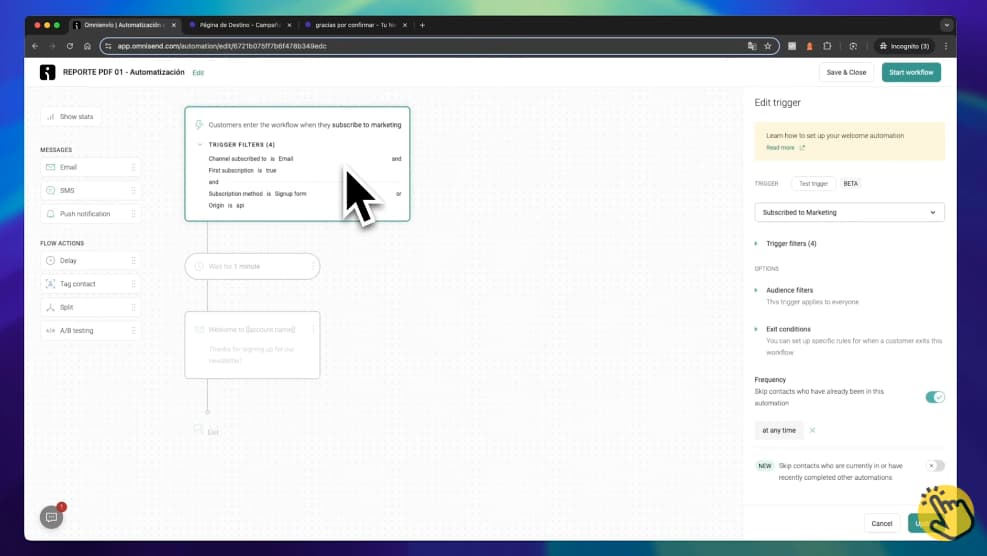Screen dimensions: 987x556
Task: Enable skip contacts in other automations toggle
Action: tap(935, 466)
